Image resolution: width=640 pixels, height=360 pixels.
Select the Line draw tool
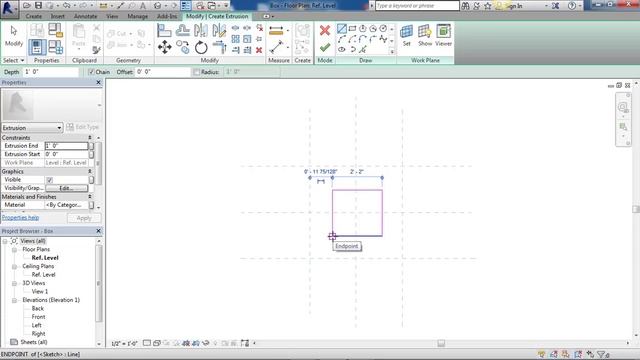(x=342, y=29)
